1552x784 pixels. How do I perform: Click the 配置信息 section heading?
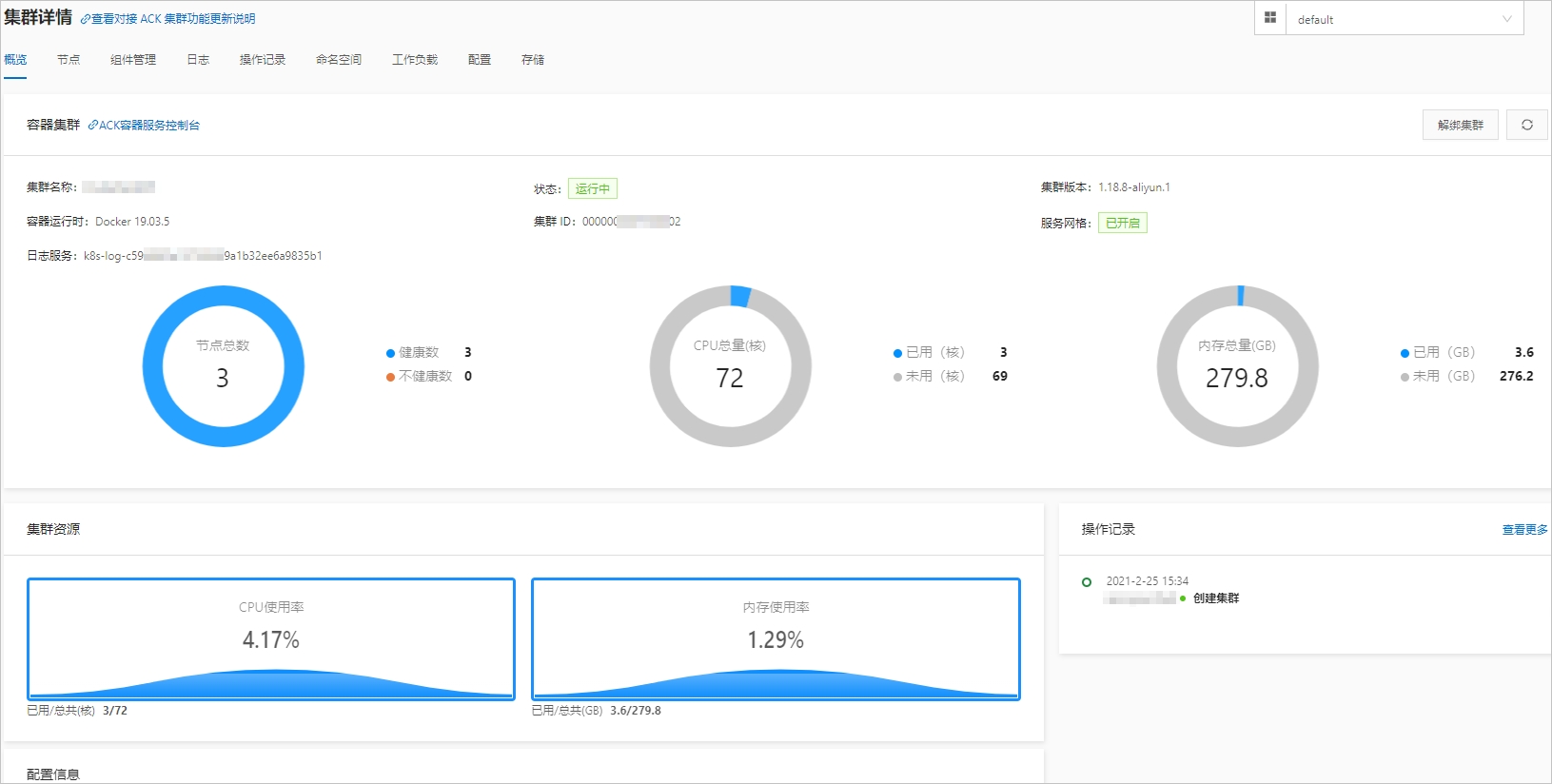(x=53, y=774)
